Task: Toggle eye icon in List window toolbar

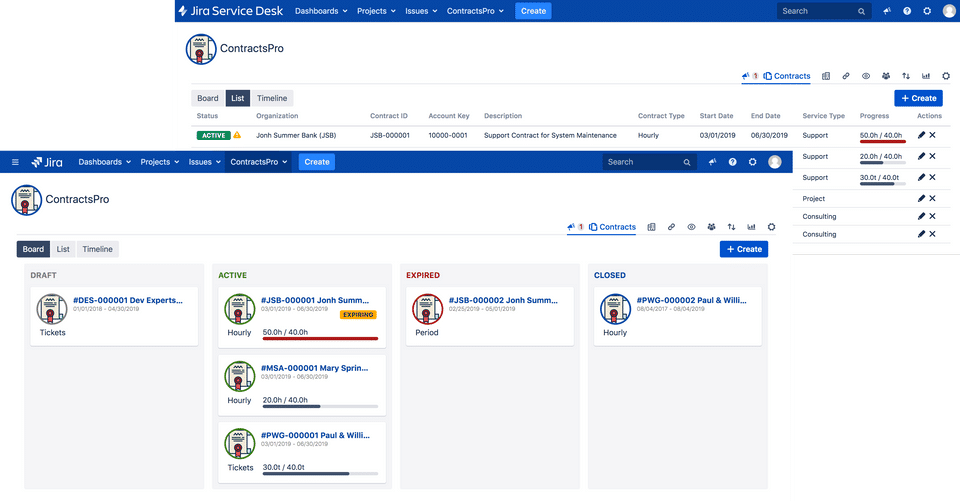Action: coord(866,77)
